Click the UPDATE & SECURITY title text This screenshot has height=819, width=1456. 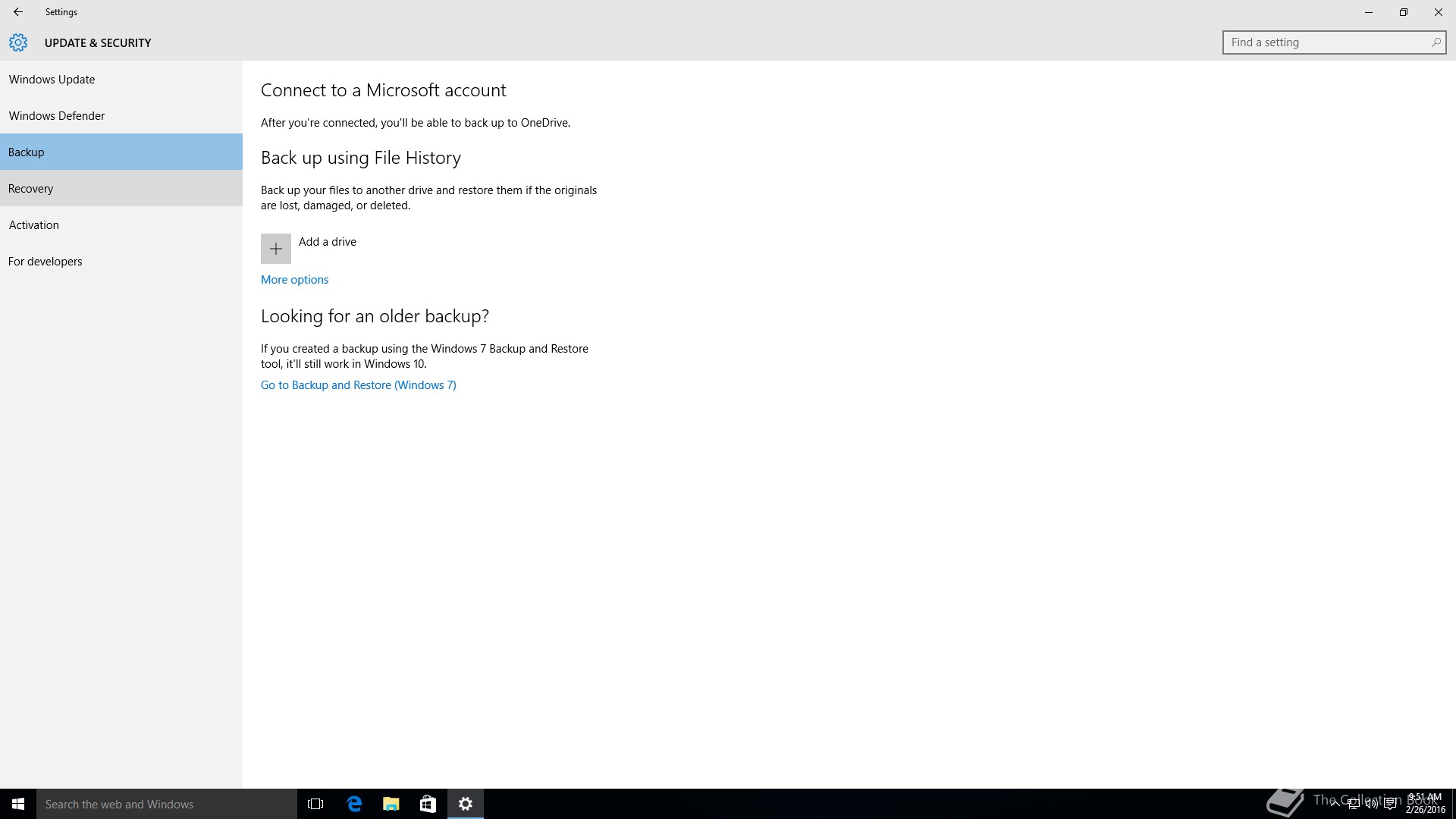98,42
